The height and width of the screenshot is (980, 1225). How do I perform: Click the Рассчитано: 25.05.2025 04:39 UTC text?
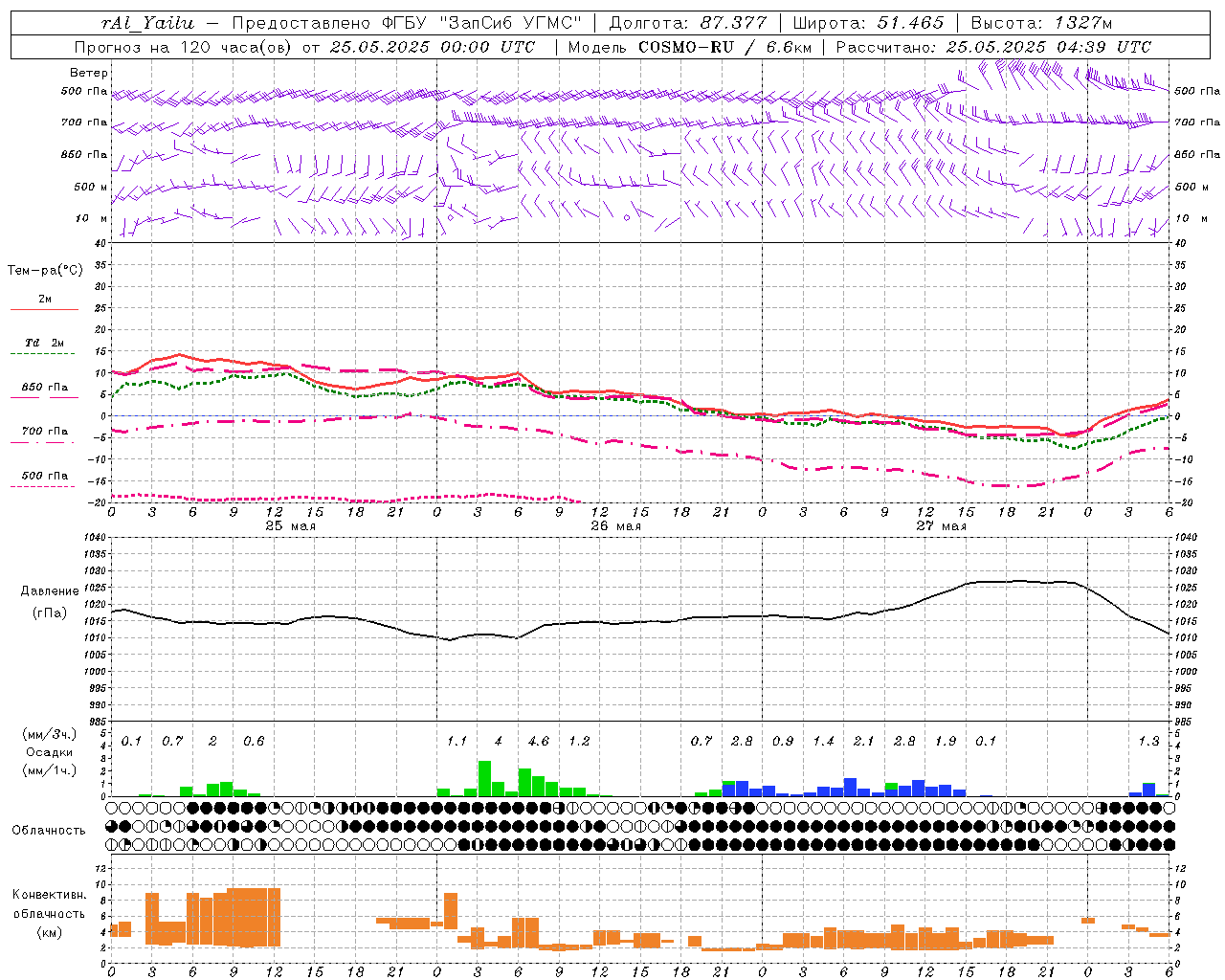(993, 47)
